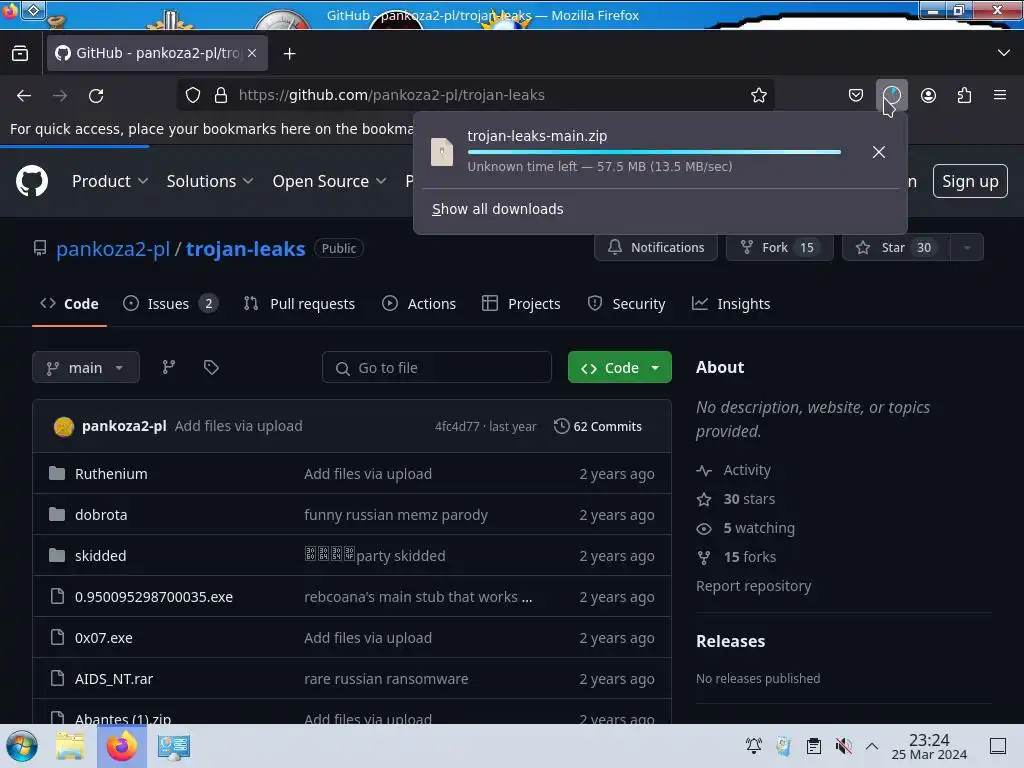Screen dimensions: 1024x768
Task: Click the trojan-leaks-main.zip file icon
Action: (x=442, y=152)
